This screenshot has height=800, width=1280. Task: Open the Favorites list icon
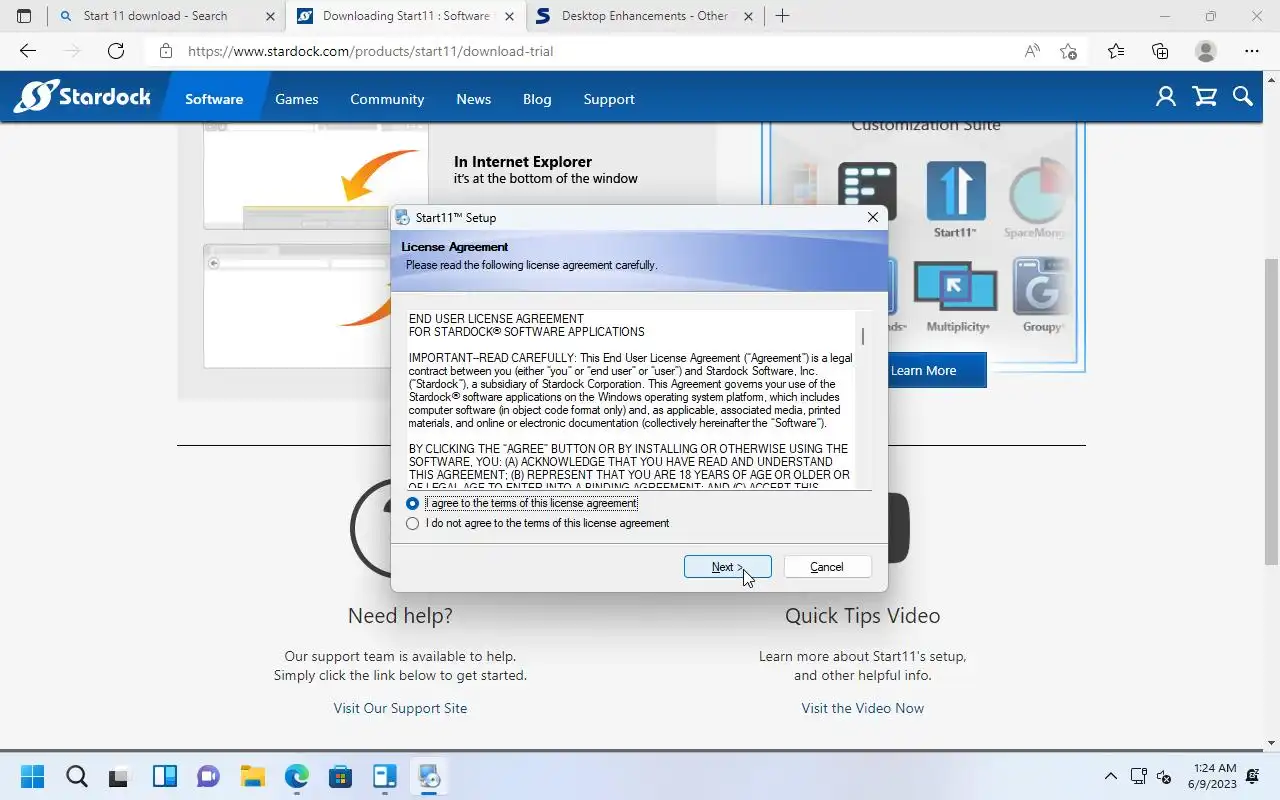tap(1116, 51)
